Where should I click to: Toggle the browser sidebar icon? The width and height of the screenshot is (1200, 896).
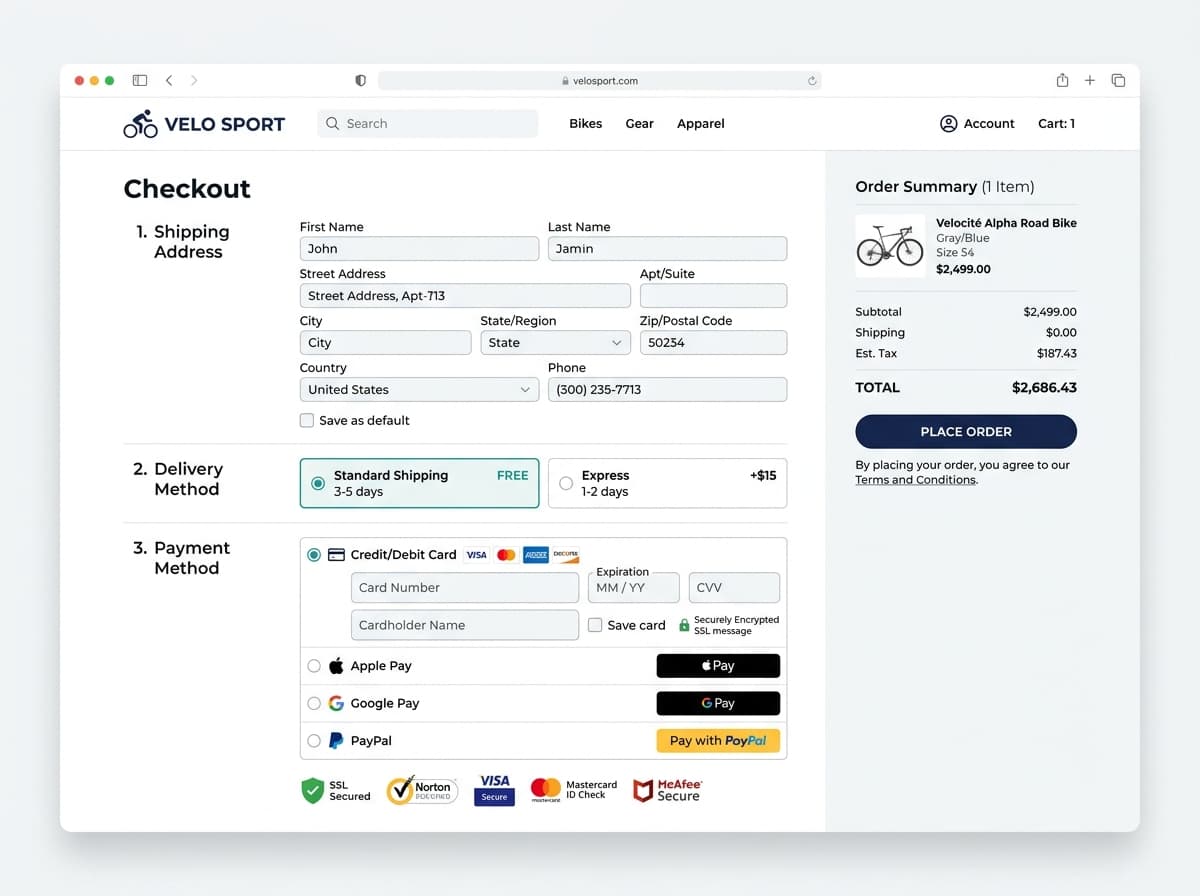(140, 80)
